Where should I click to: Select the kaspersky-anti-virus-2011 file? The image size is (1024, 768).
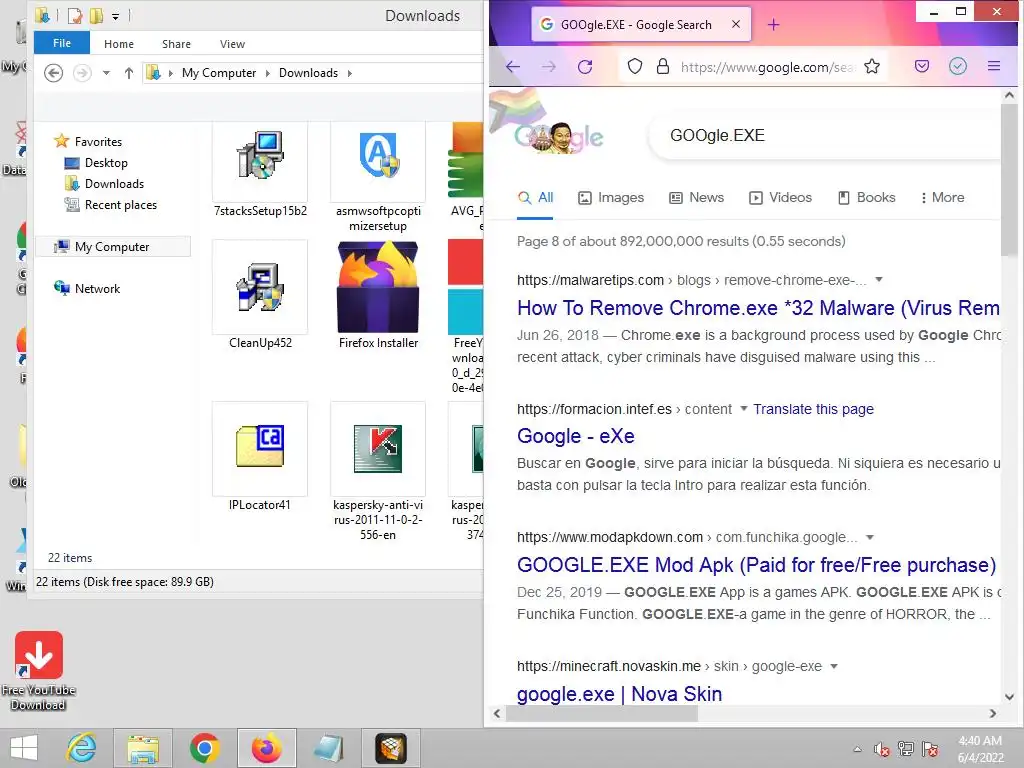pyautogui.click(x=378, y=472)
